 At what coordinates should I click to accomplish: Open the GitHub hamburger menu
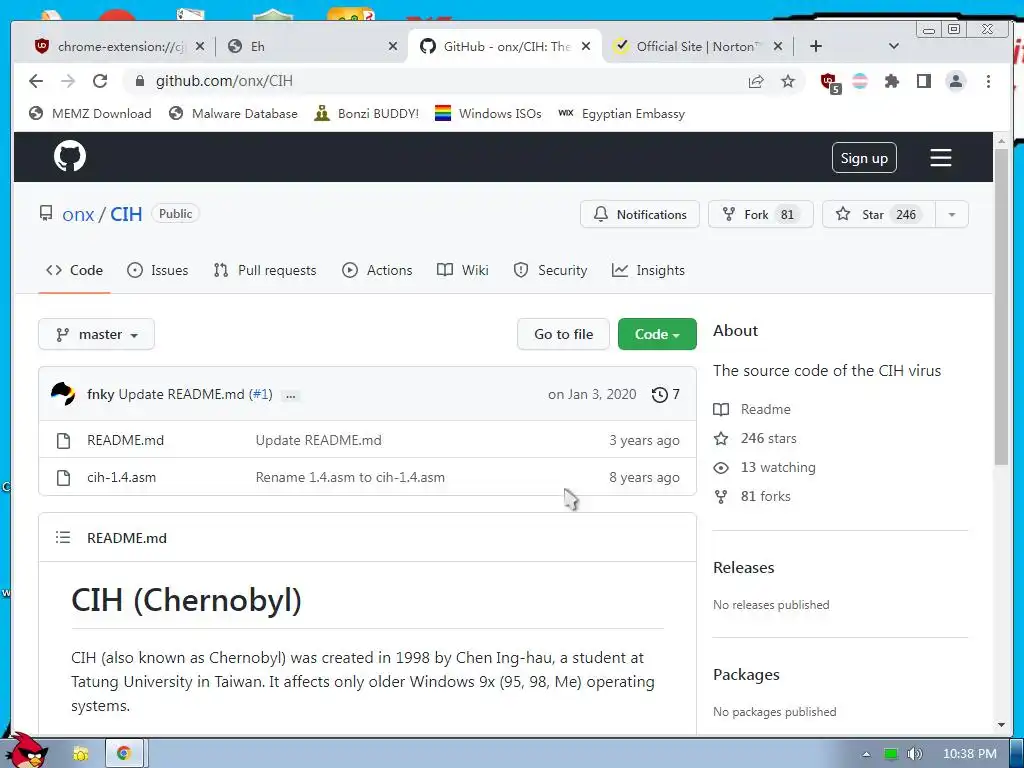(x=940, y=157)
